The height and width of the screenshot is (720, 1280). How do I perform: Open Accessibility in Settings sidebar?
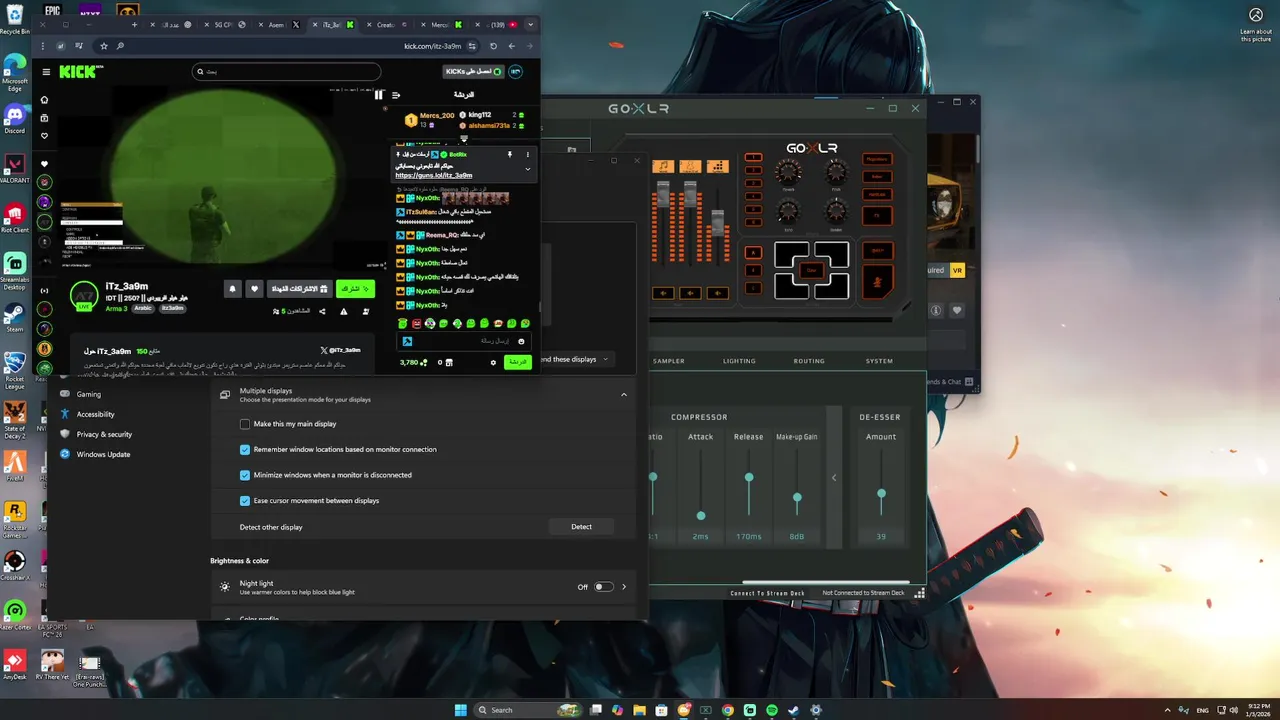click(x=96, y=414)
